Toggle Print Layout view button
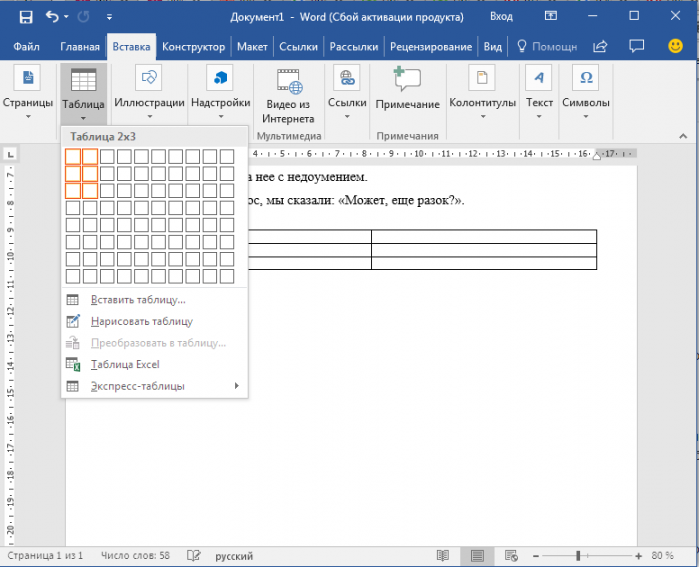Image resolution: width=699 pixels, height=567 pixels. pos(477,555)
